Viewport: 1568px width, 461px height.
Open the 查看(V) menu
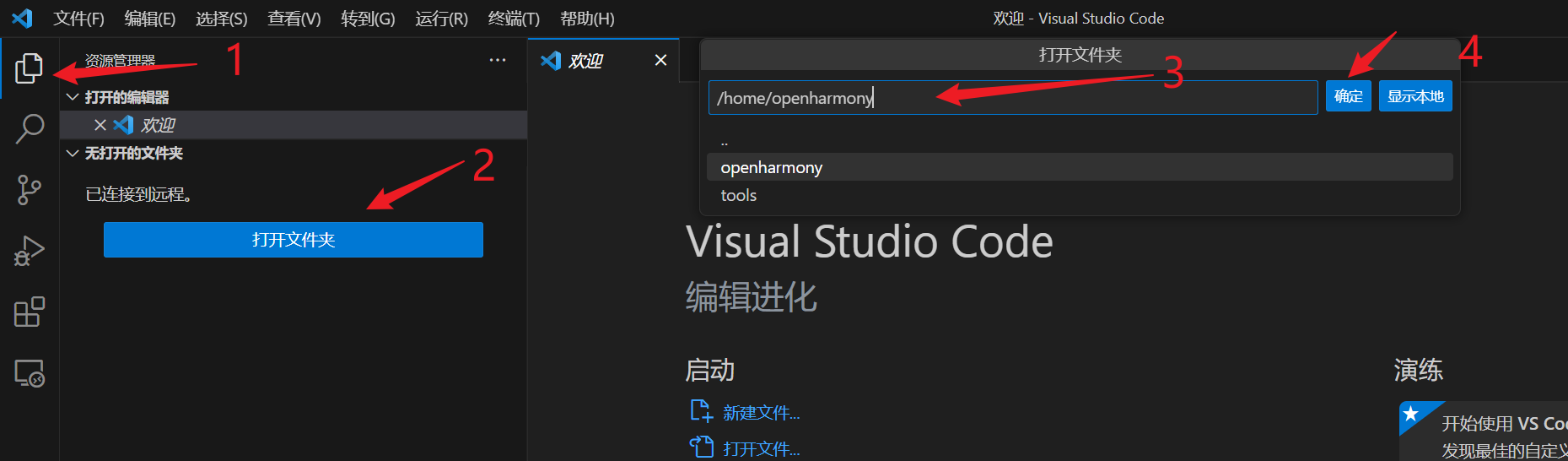[294, 19]
